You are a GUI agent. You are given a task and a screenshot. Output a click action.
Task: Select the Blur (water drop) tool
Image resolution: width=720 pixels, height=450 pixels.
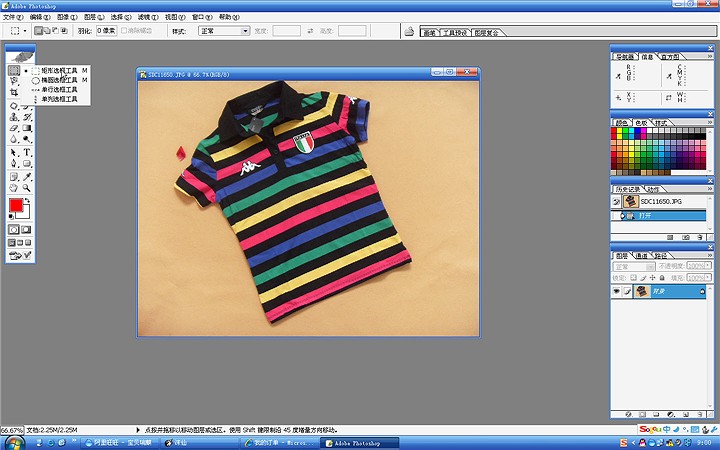14,139
